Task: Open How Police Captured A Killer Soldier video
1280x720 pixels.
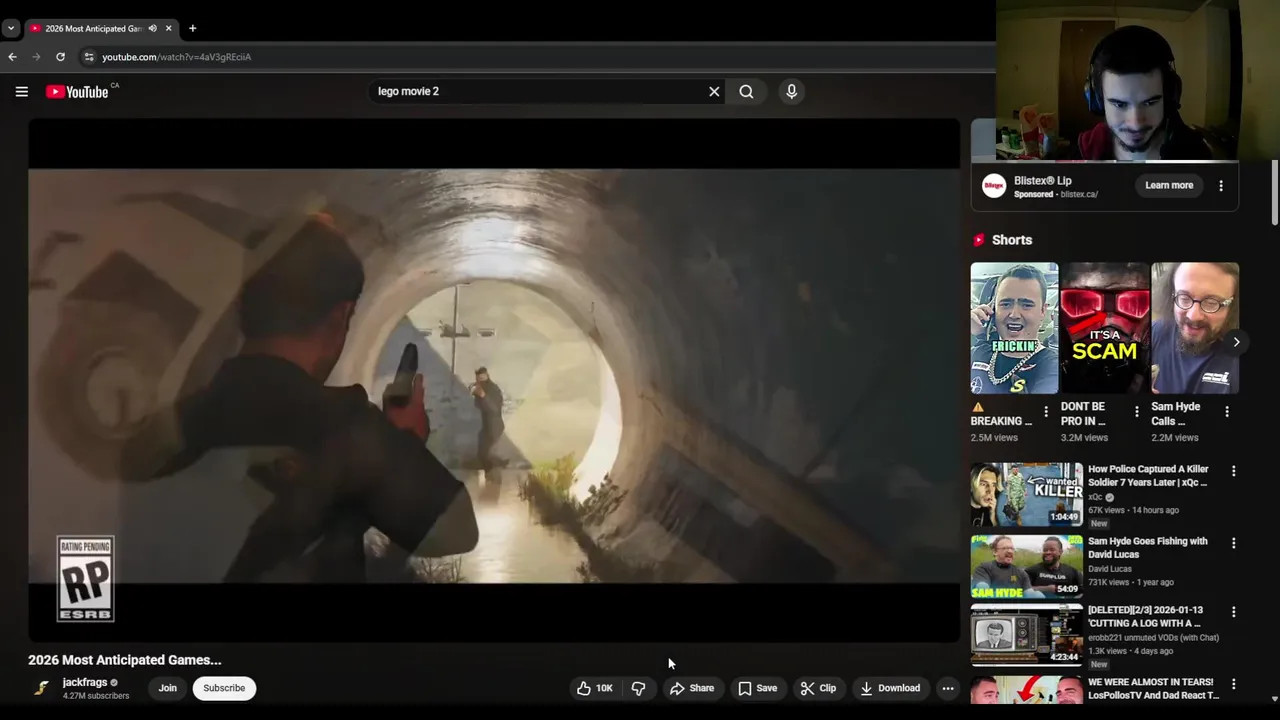Action: click(1148, 475)
